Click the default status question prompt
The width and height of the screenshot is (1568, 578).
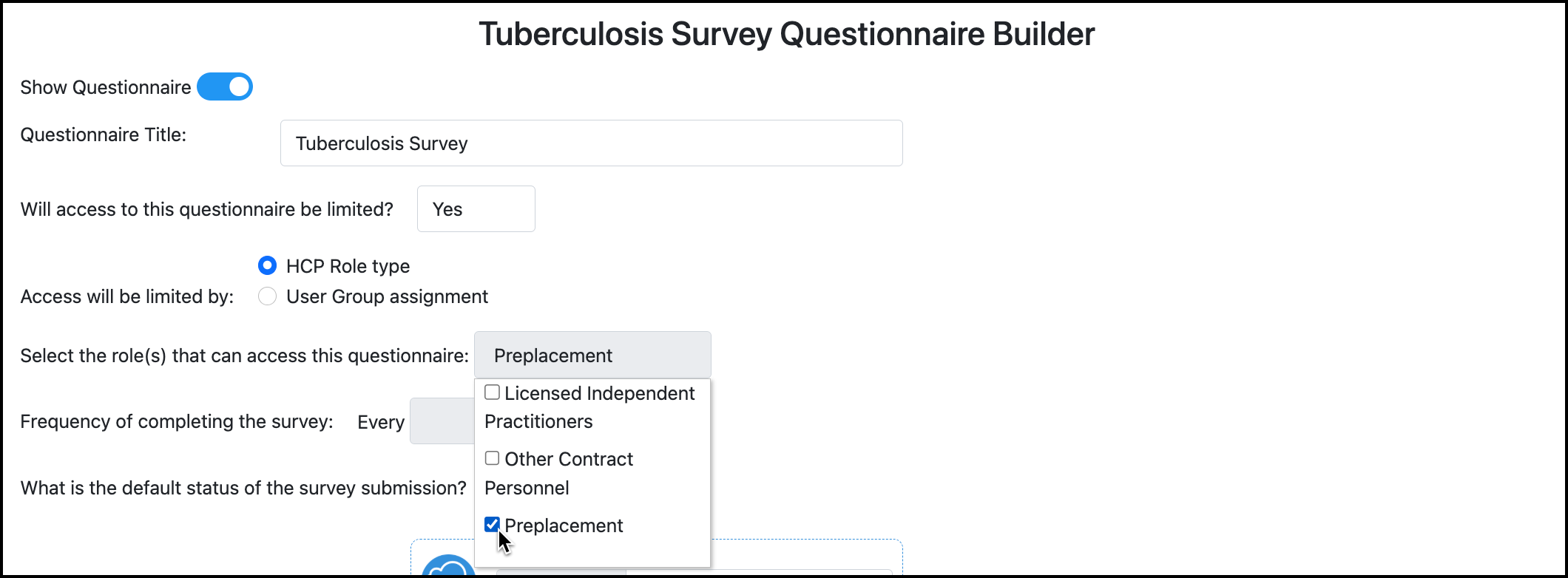pos(243,487)
